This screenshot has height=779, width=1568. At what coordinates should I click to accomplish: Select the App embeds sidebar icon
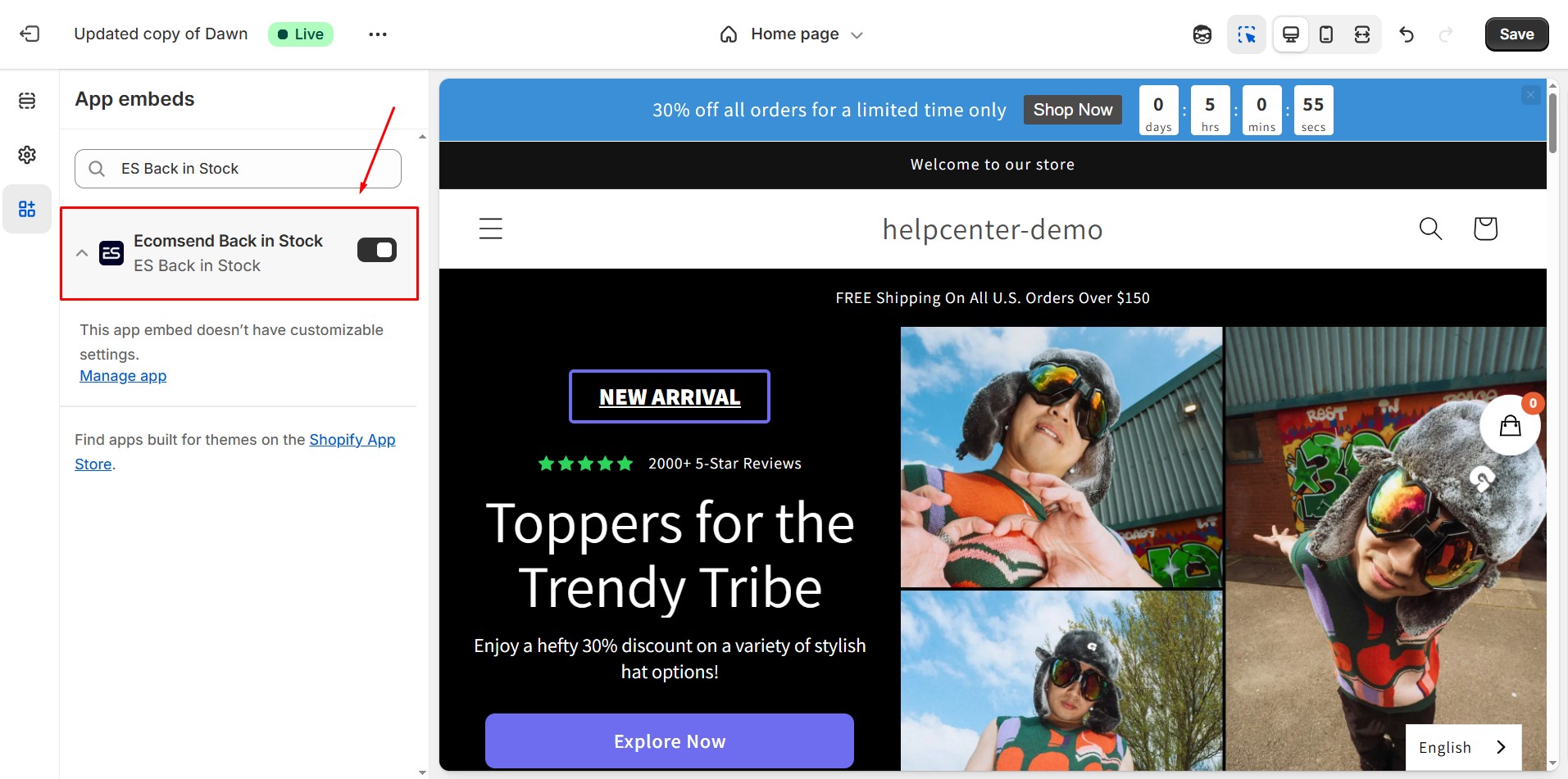tap(27, 209)
